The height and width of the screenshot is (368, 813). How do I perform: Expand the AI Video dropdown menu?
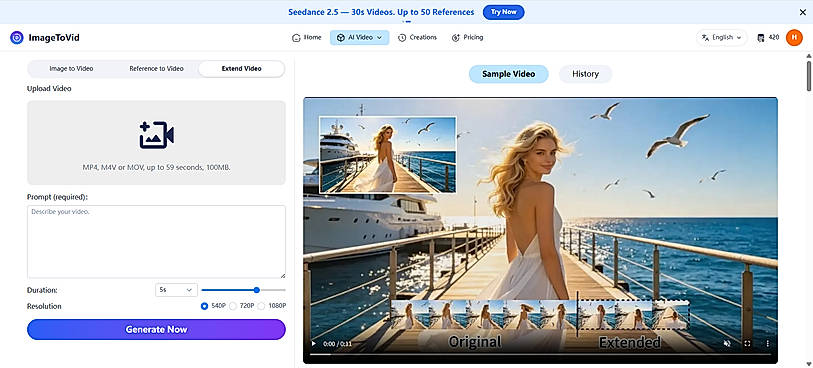359,37
